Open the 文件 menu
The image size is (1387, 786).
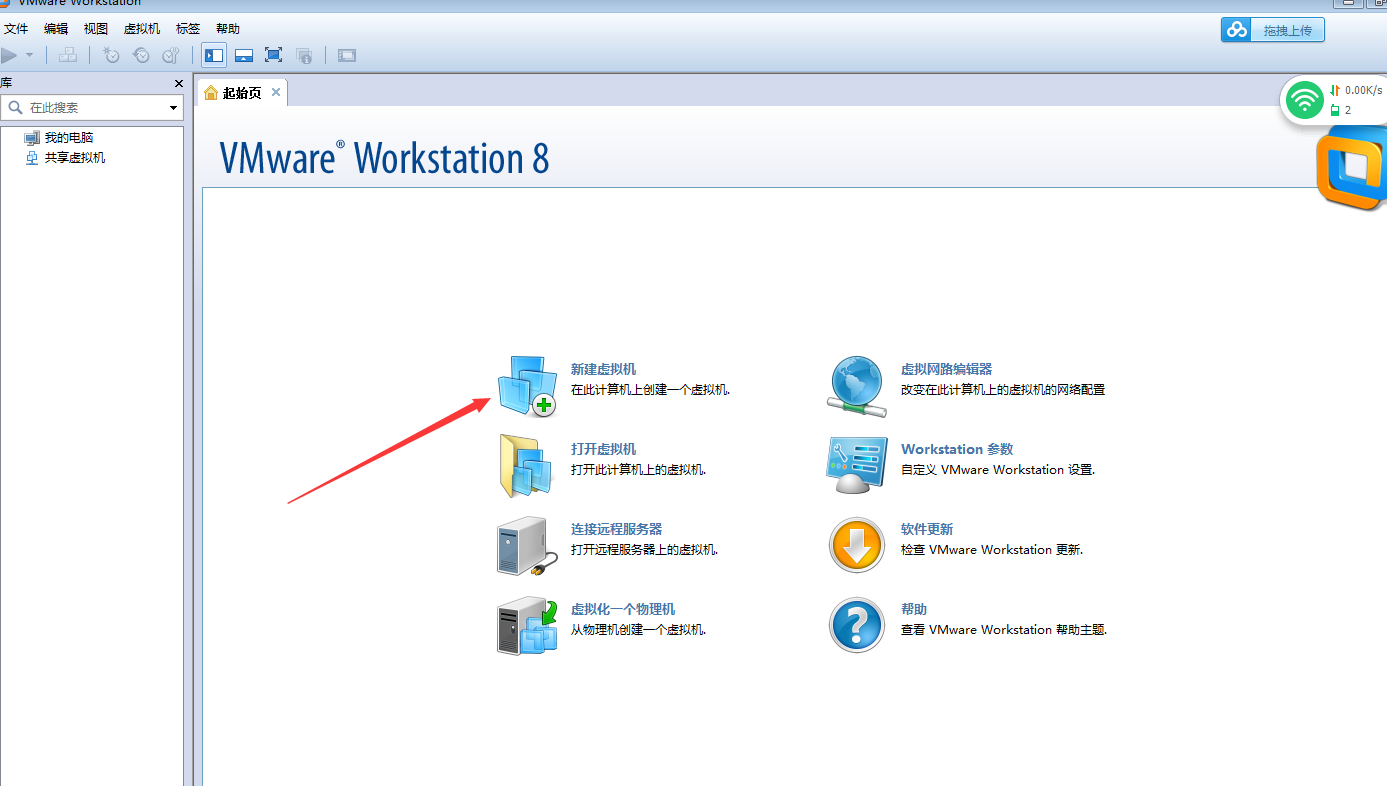[x=16, y=29]
